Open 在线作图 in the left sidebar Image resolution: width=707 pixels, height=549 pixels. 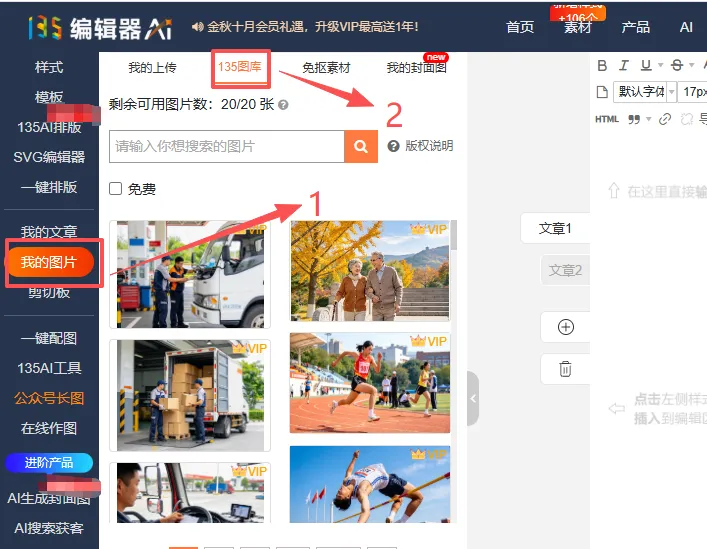[x=49, y=428]
